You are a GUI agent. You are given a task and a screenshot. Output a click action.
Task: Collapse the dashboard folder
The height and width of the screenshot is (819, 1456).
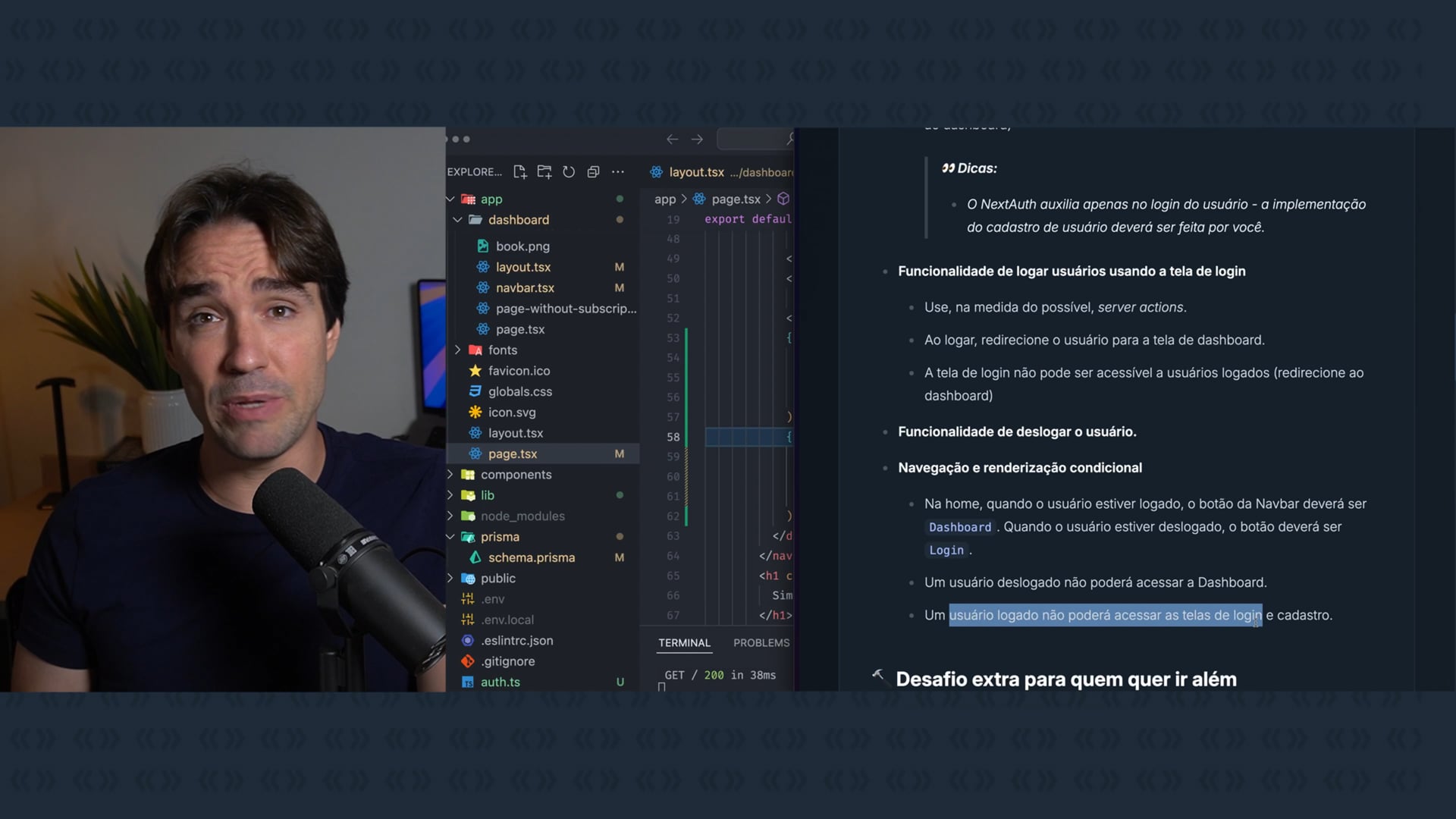(x=458, y=220)
